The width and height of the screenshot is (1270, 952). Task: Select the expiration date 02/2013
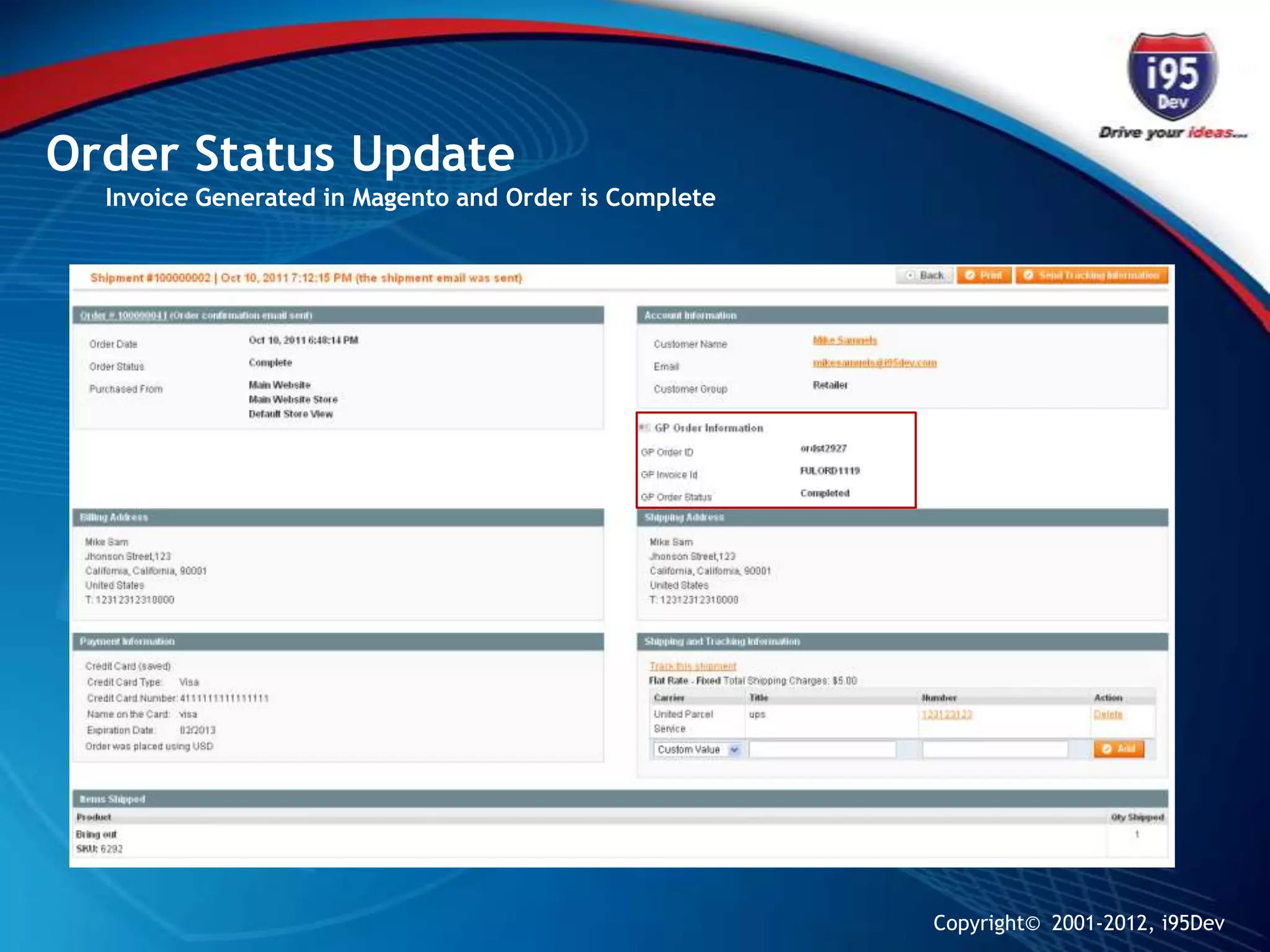197,731
